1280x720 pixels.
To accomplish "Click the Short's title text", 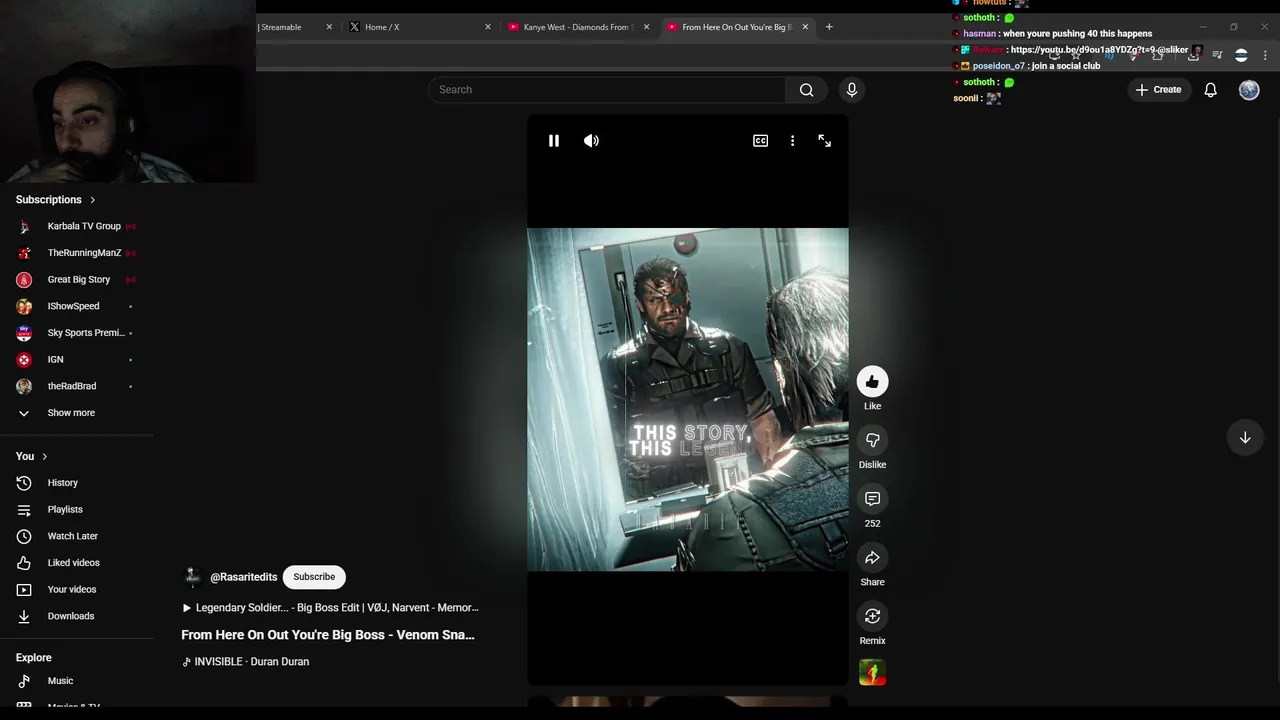I will tap(328, 635).
